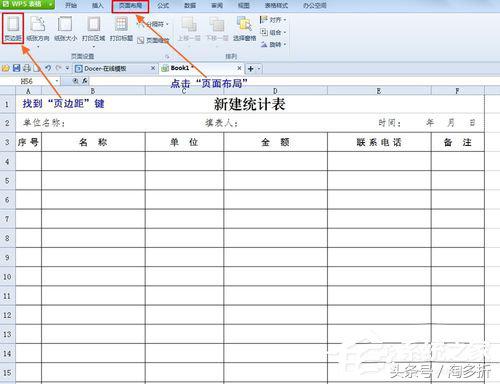Click the formula bar input
This screenshot has height=384, width=500.
point(295,81)
